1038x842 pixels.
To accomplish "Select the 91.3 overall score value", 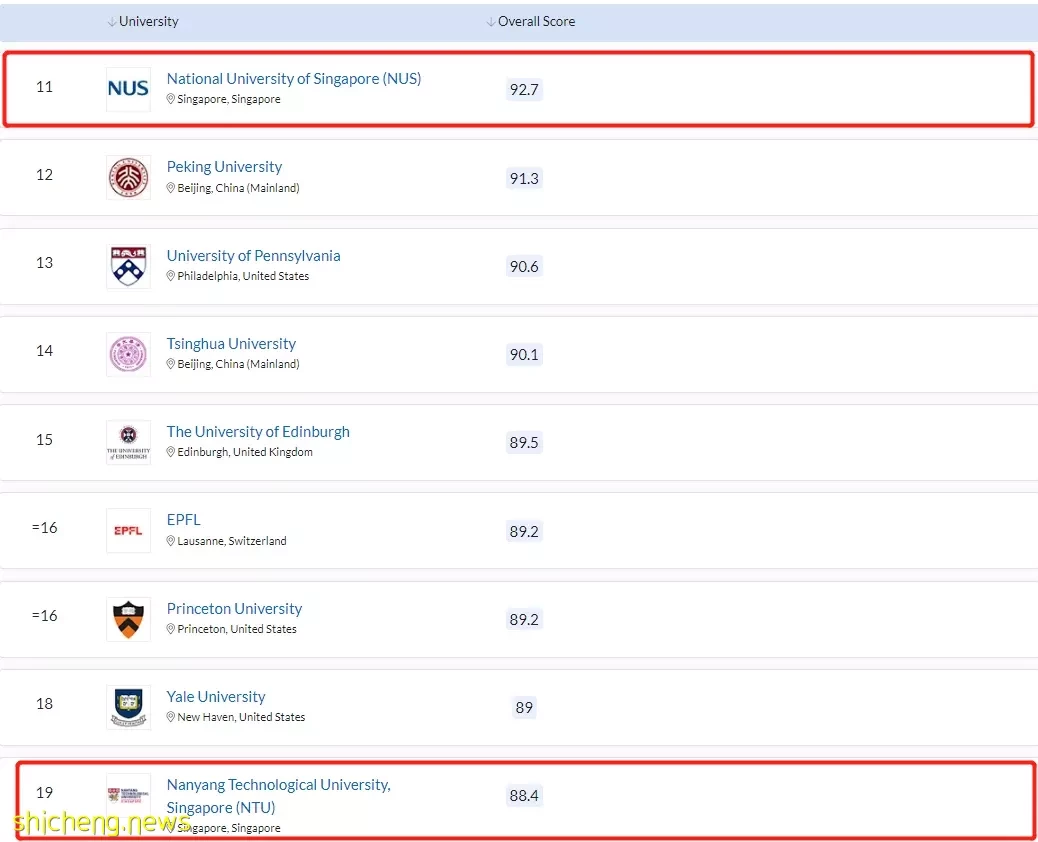I will (524, 178).
